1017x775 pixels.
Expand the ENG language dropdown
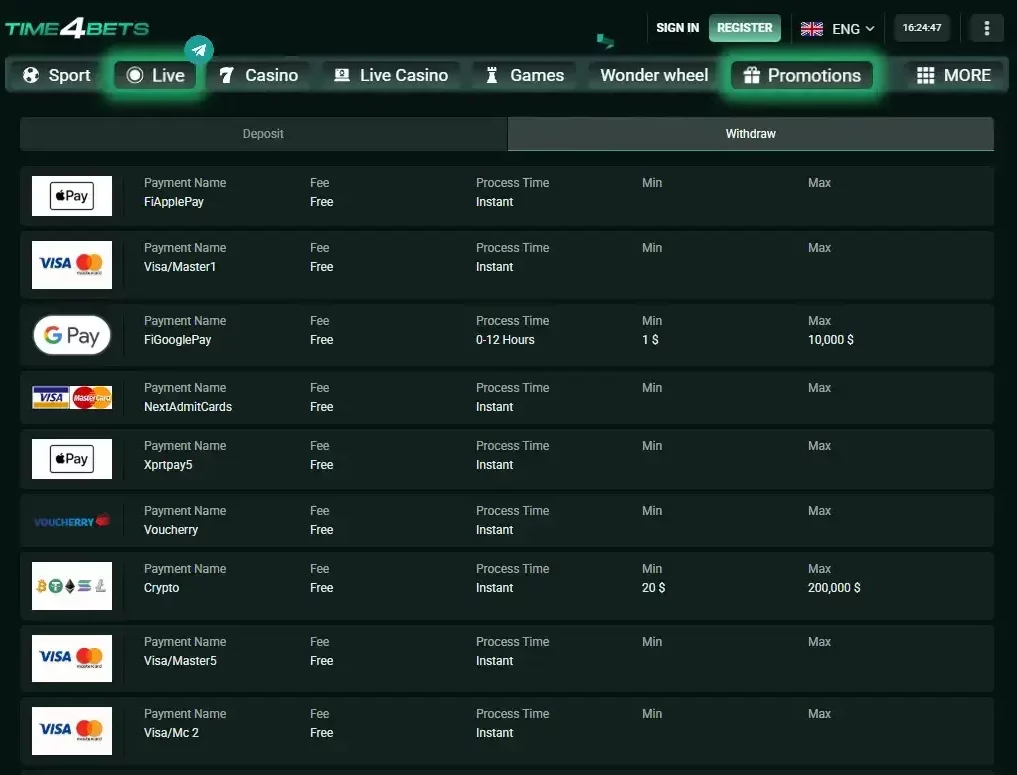(x=853, y=29)
